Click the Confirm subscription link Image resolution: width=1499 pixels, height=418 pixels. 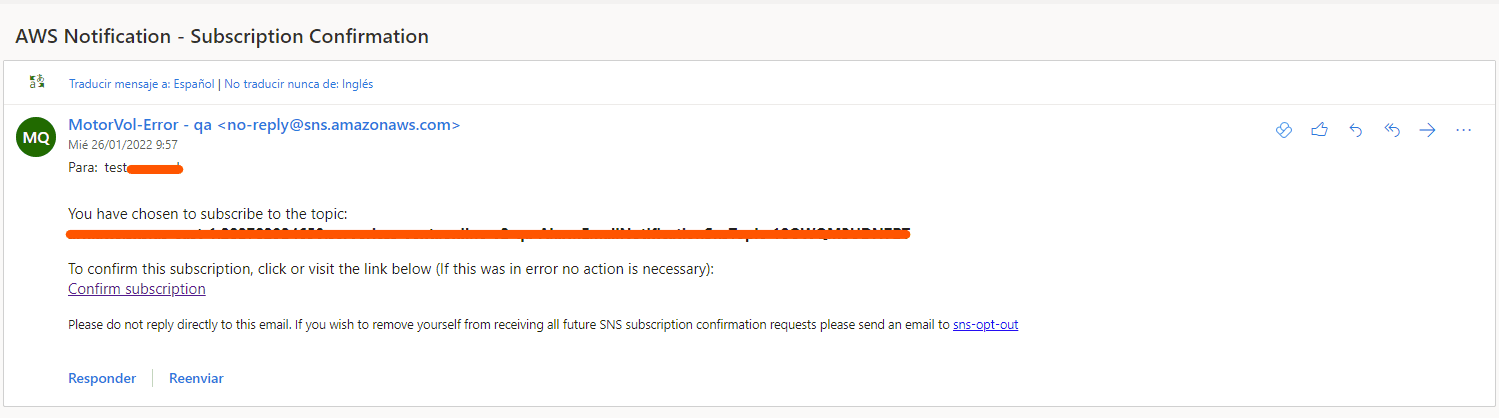137,289
